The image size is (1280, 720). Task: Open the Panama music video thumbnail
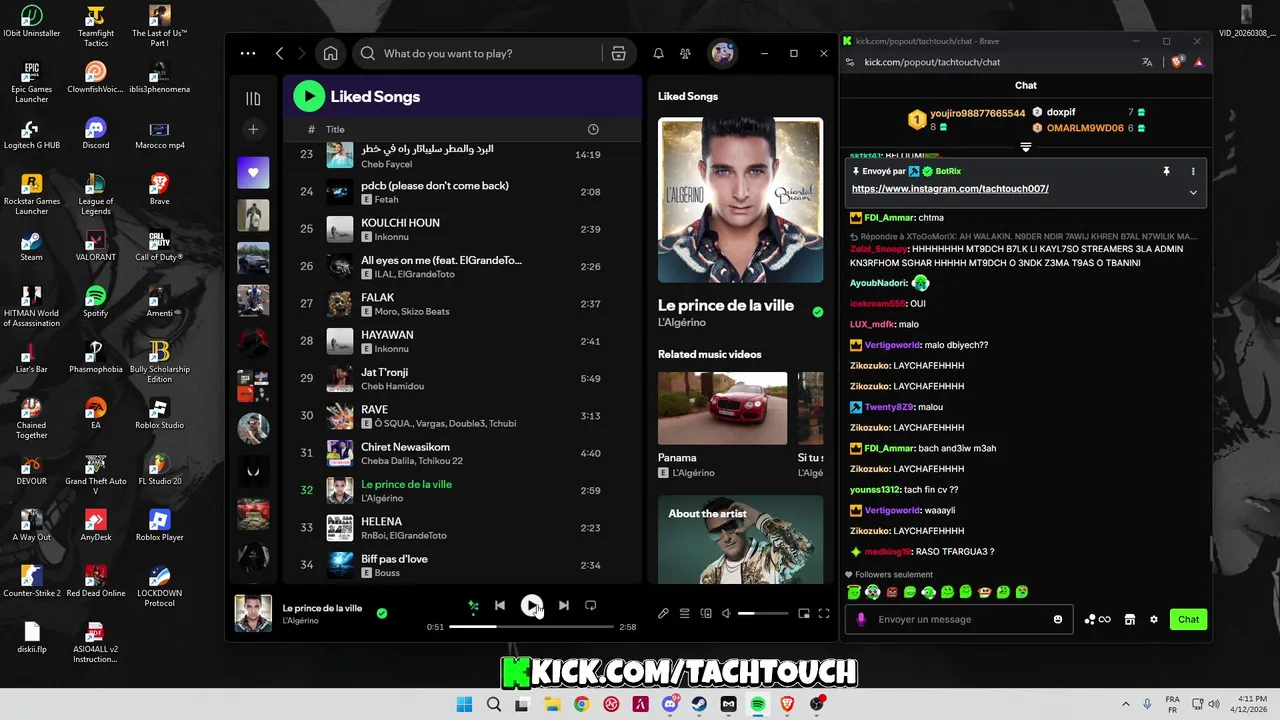coord(722,408)
